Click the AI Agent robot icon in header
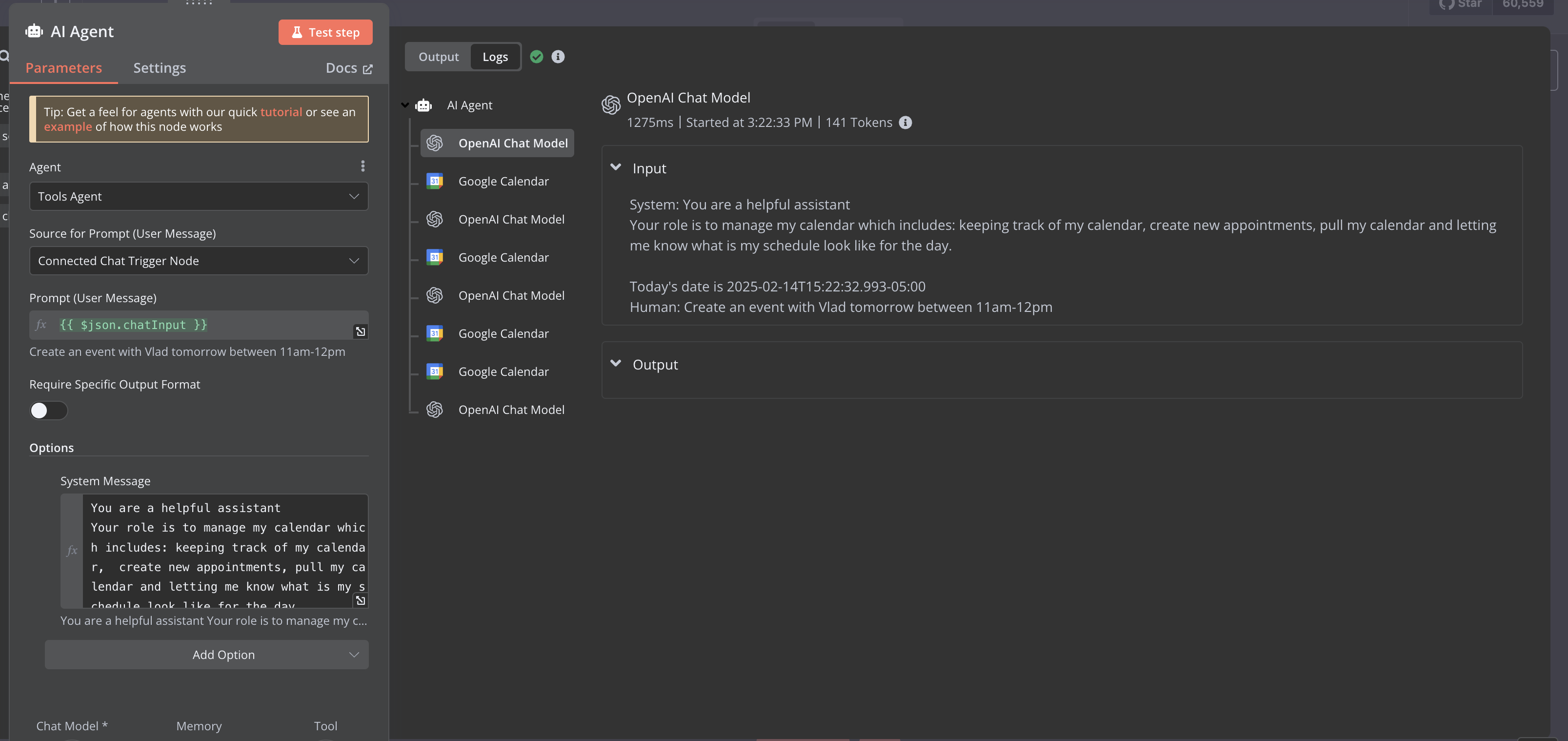 click(x=34, y=31)
